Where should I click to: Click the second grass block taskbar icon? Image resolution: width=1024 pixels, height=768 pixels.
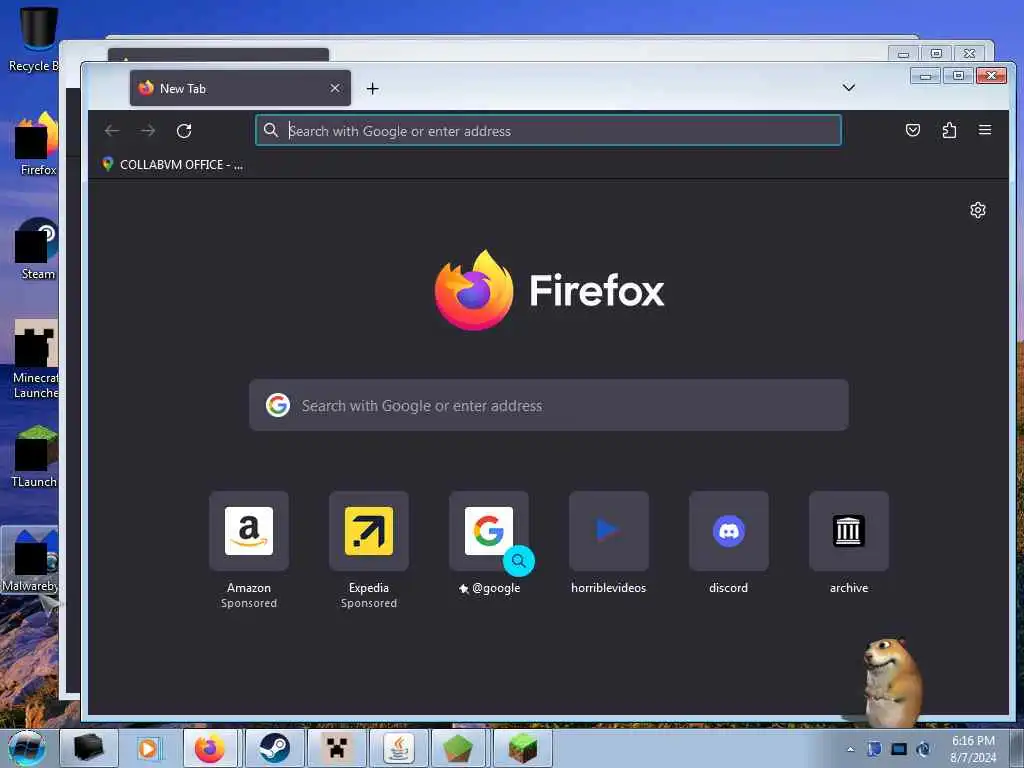pyautogui.click(x=522, y=748)
